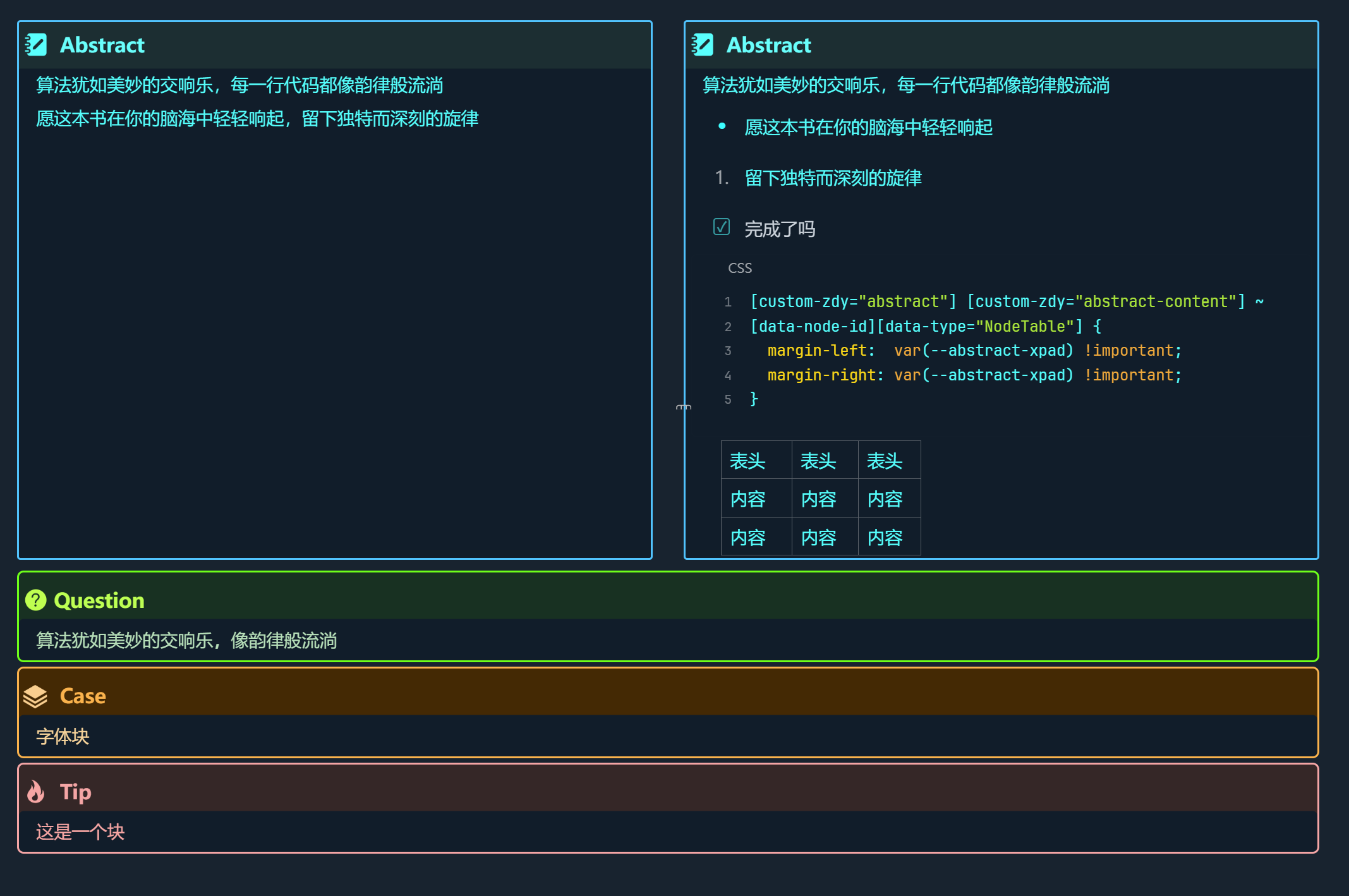This screenshot has height=896, width=1349.
Task: Click the Tip callout title
Action: pos(76,792)
